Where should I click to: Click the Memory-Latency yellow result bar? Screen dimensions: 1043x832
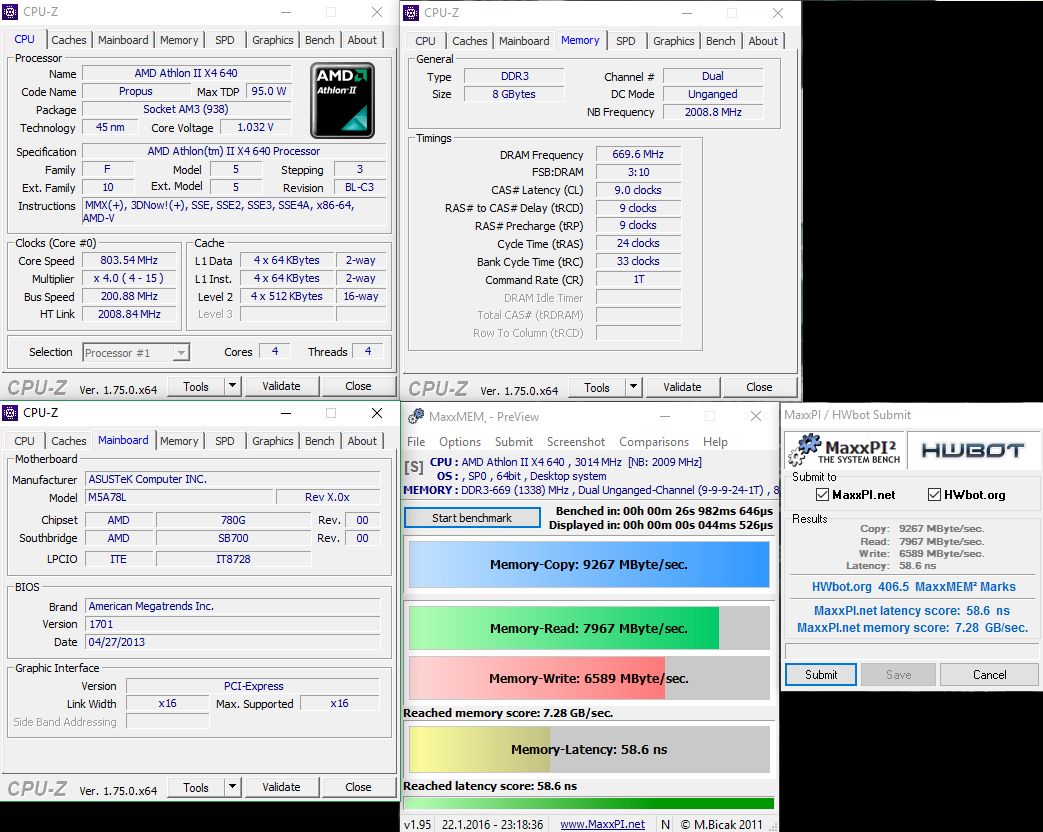[589, 750]
